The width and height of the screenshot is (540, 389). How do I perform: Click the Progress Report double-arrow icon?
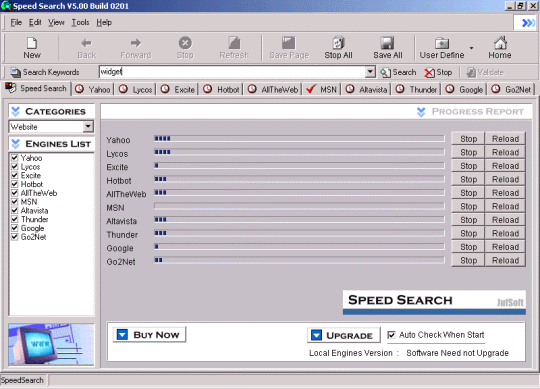tap(421, 112)
